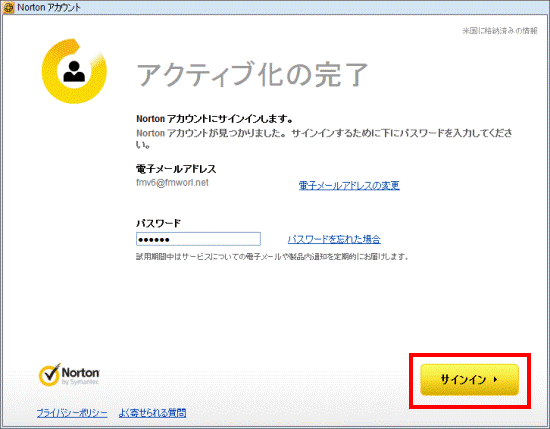Click the アクティブ化の完了 heading

(252, 74)
